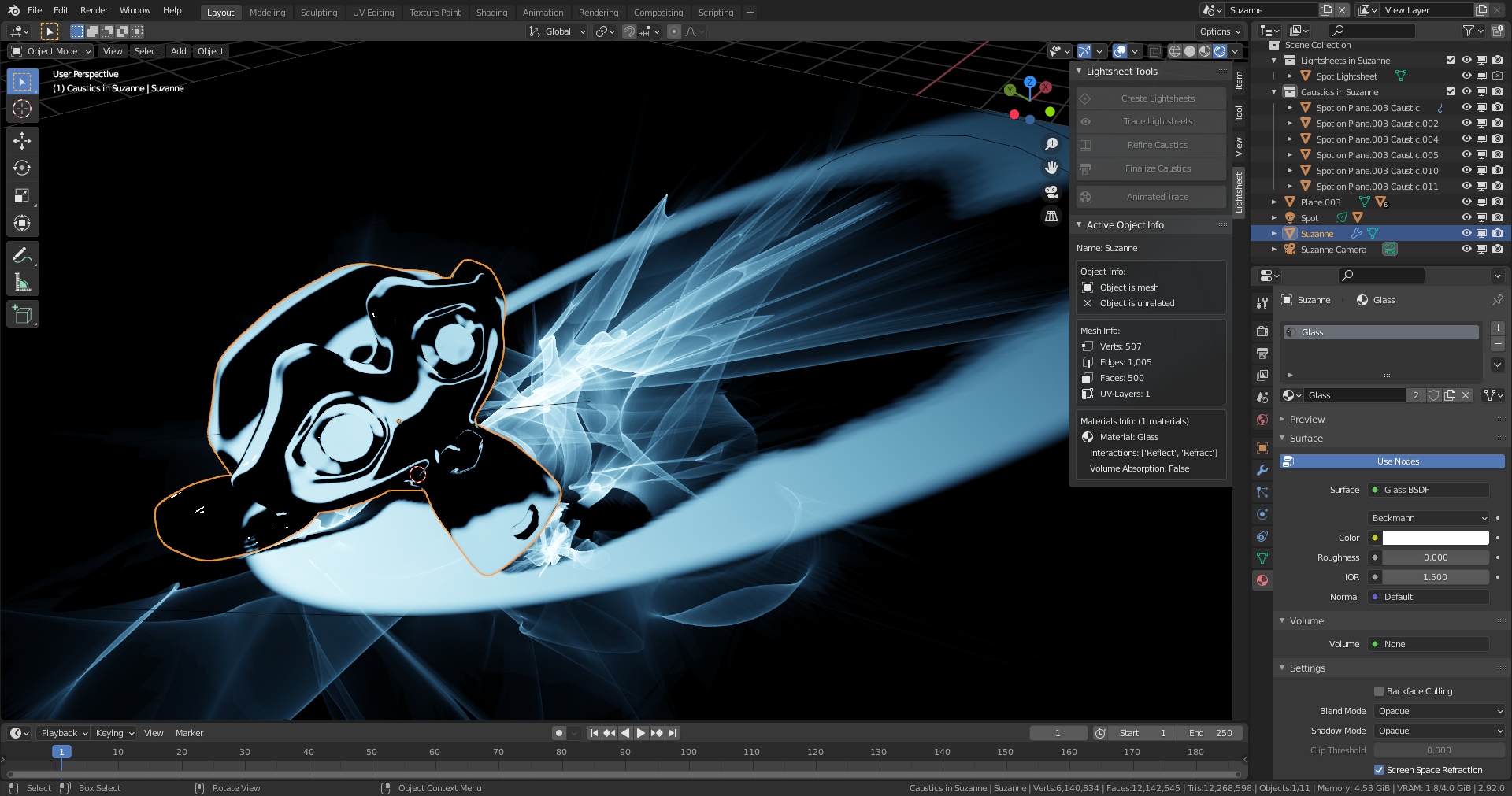Click Refine Caustics button
Image resolution: width=1512 pixels, height=796 pixels.
coord(1151,145)
